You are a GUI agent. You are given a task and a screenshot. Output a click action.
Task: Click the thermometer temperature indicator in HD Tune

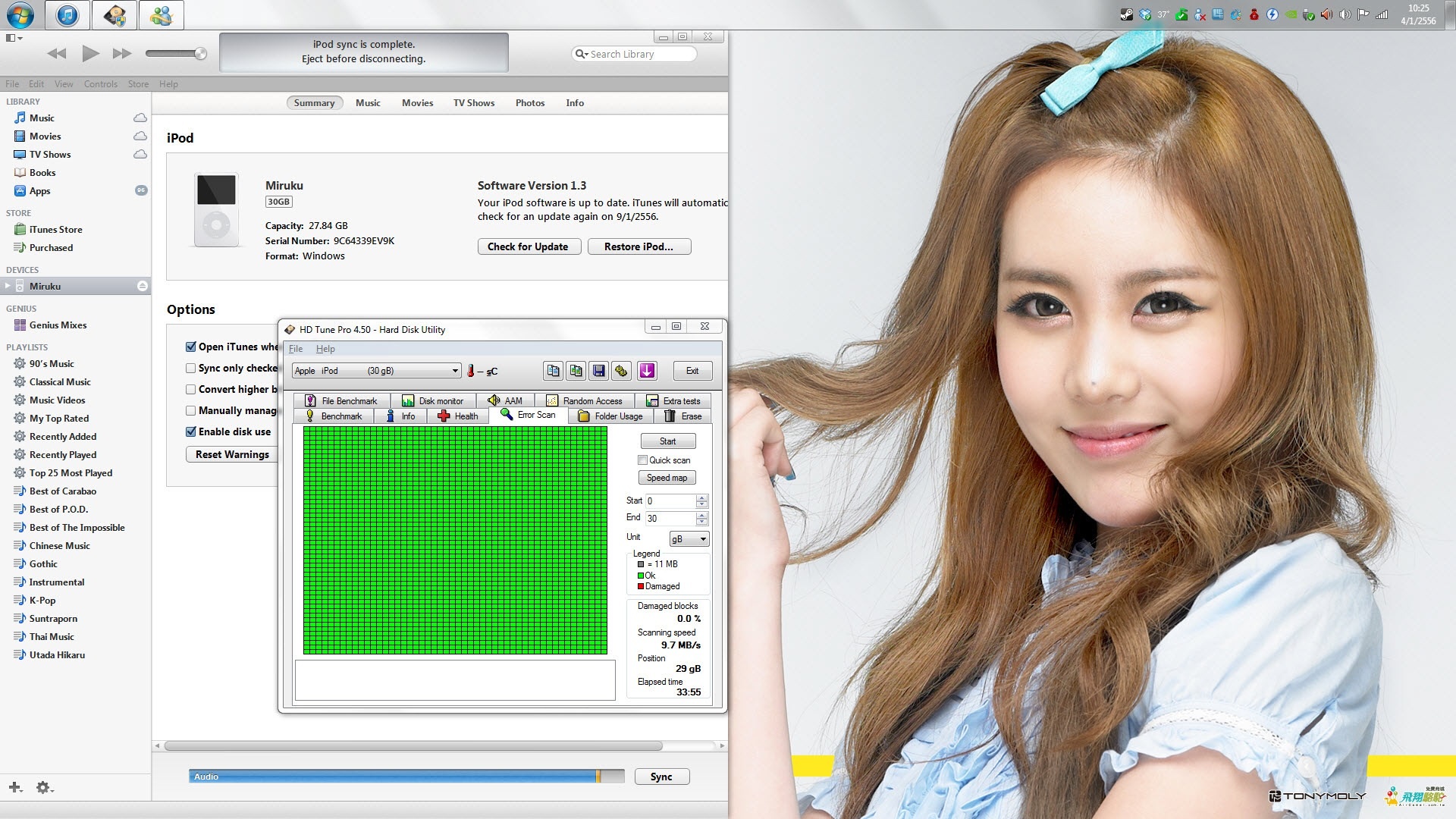471,371
